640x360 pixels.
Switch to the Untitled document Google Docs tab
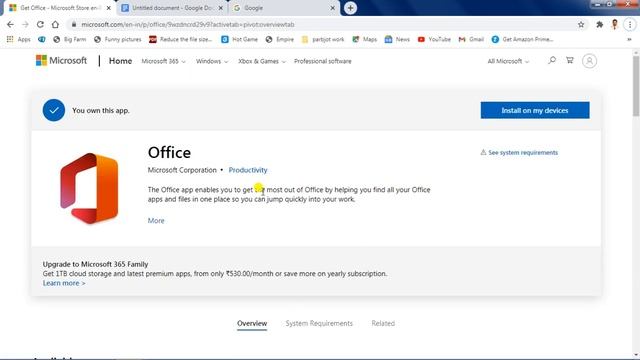pos(172,8)
